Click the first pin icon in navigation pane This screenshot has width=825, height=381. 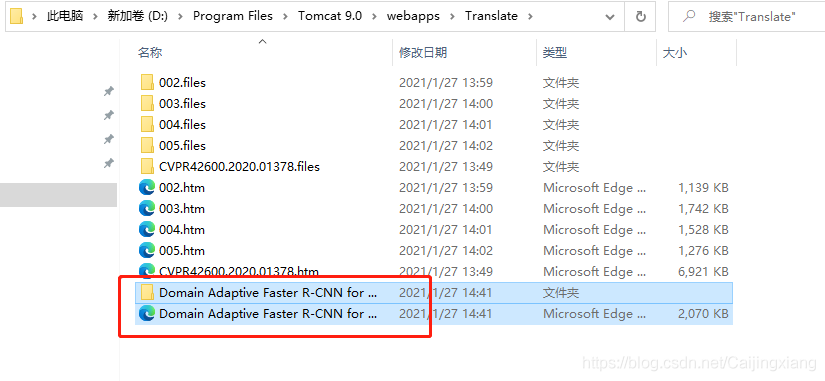[x=108, y=92]
